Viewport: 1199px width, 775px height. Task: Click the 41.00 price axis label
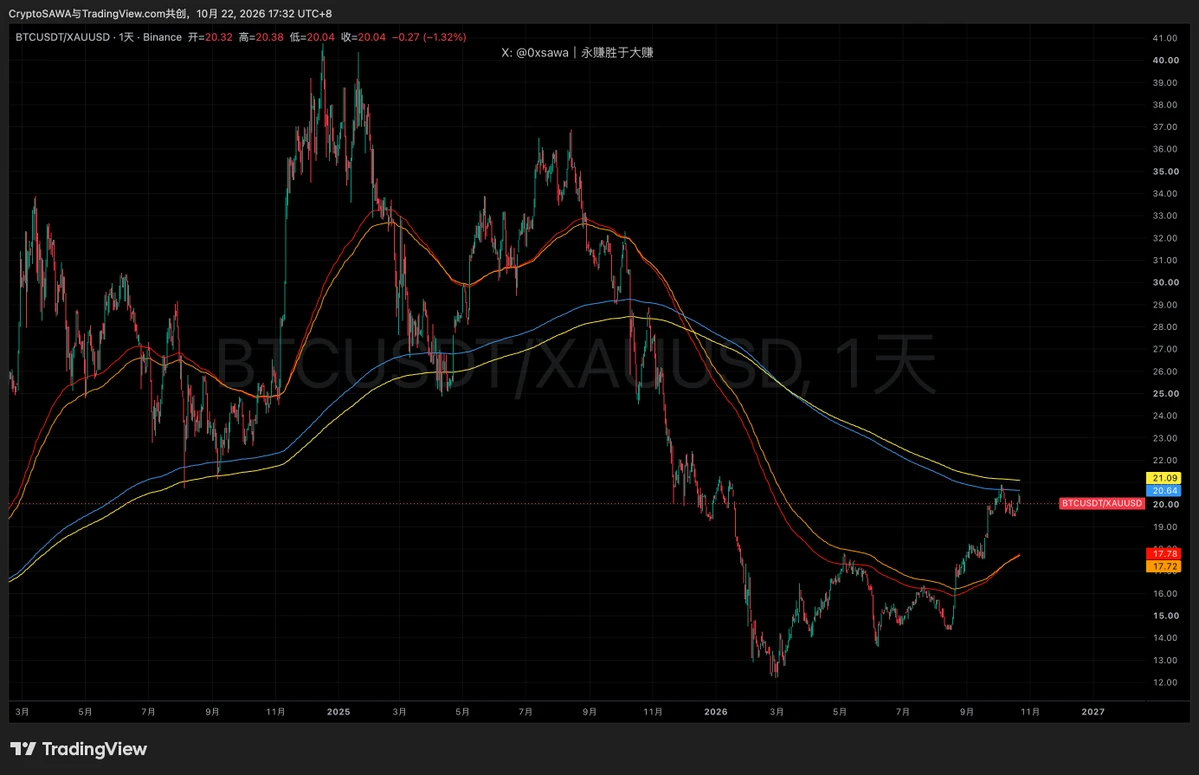pos(1165,37)
